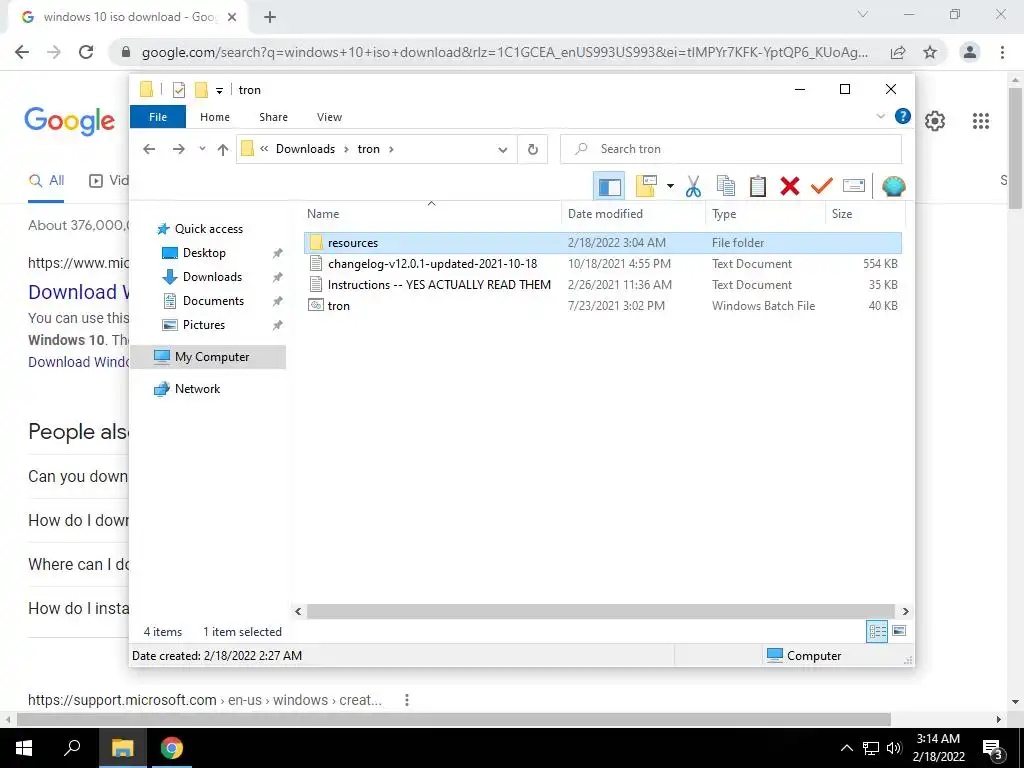Viewport: 1024px width, 768px height.
Task: Open the taskbar search magnifier
Action: click(72, 748)
